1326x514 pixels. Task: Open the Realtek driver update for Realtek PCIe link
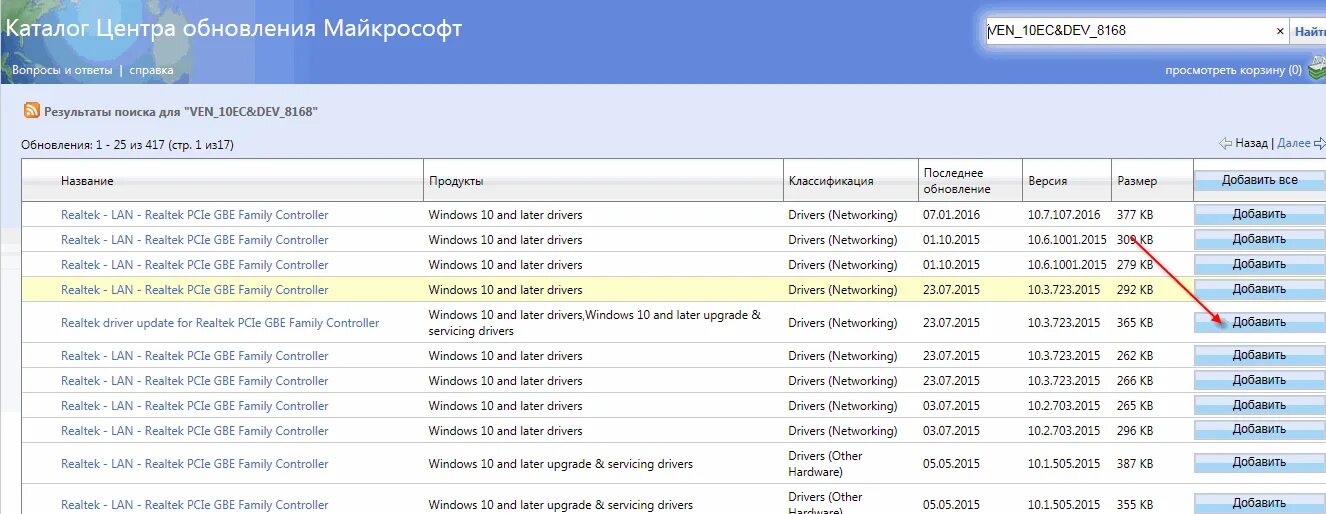220,323
